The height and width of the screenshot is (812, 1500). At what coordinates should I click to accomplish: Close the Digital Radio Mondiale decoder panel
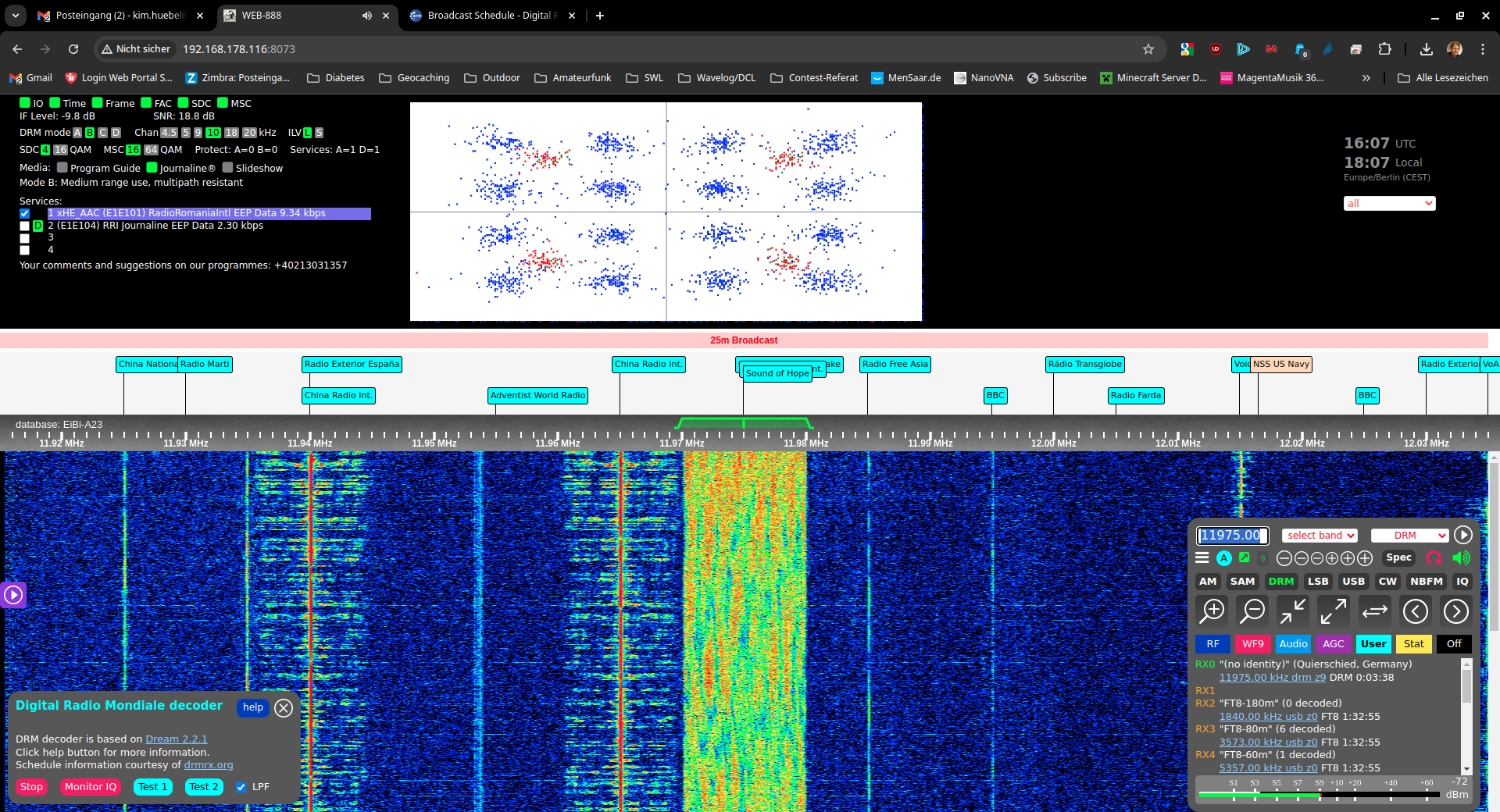pos(284,708)
